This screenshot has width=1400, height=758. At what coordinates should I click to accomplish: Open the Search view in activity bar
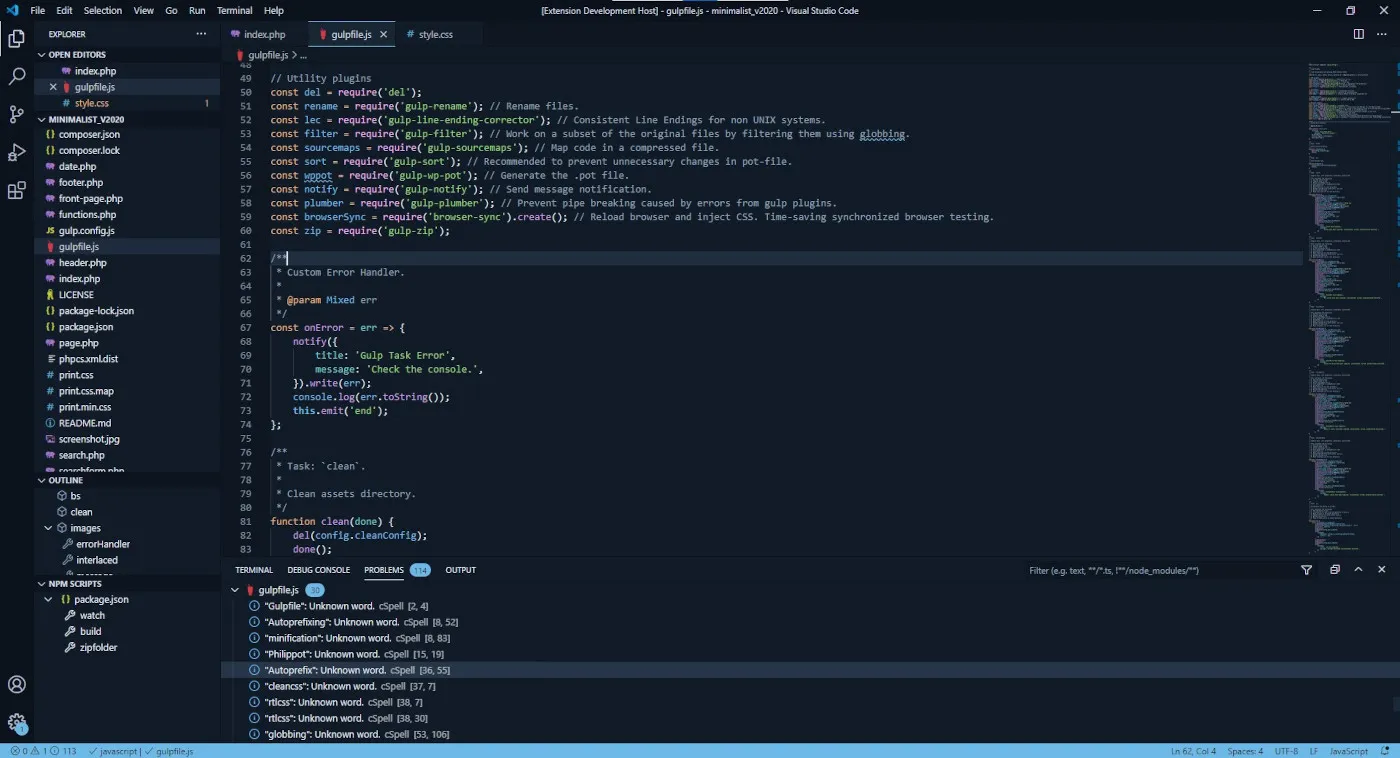[x=17, y=76]
